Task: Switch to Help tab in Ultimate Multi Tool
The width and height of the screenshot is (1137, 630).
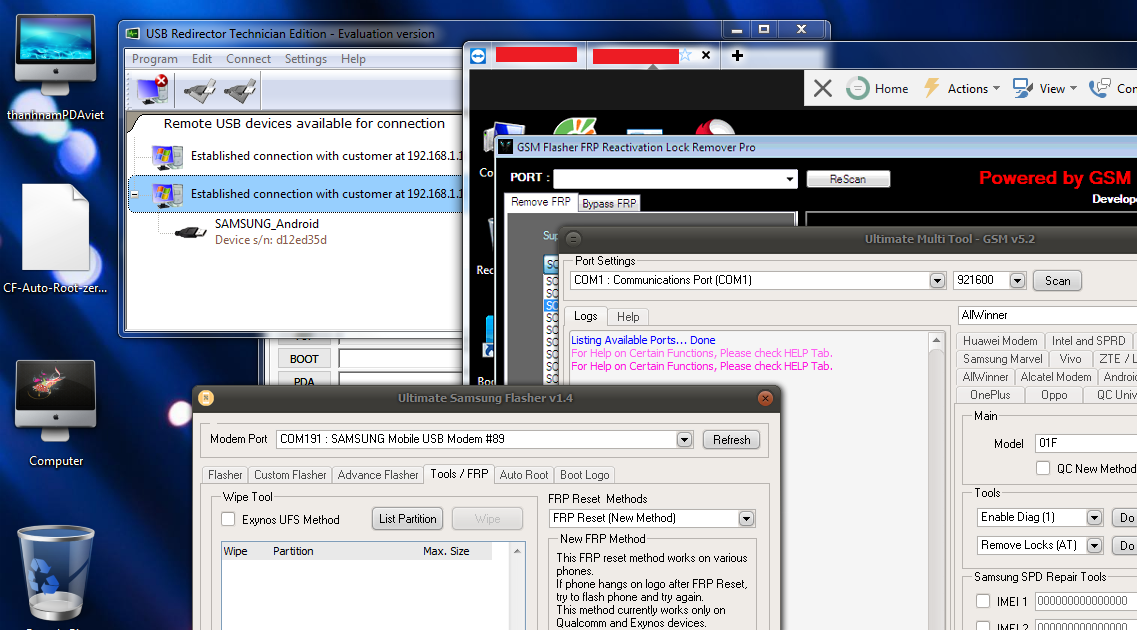Action: (x=628, y=317)
